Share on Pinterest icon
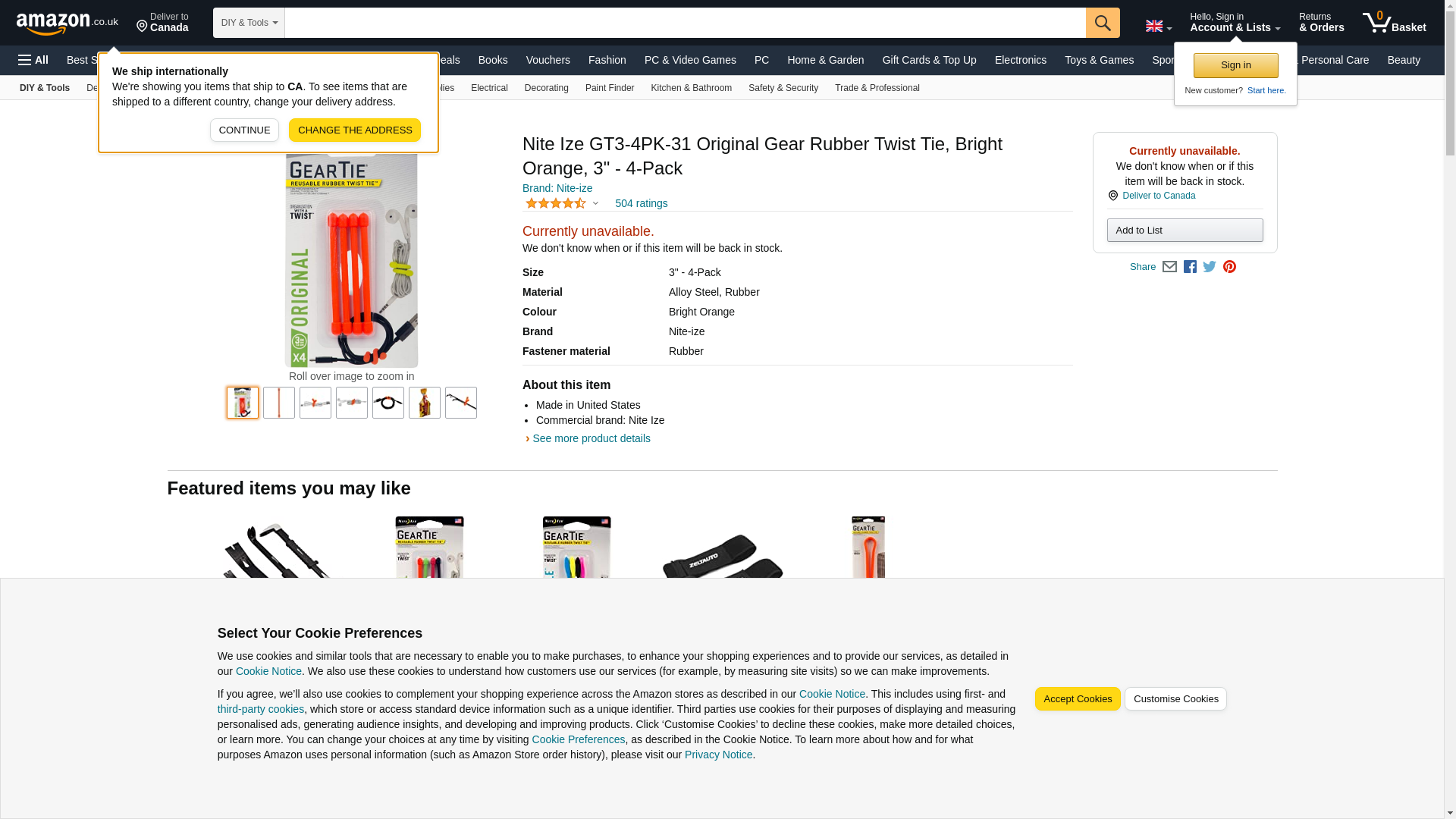The height and width of the screenshot is (819, 1456). (x=1229, y=267)
